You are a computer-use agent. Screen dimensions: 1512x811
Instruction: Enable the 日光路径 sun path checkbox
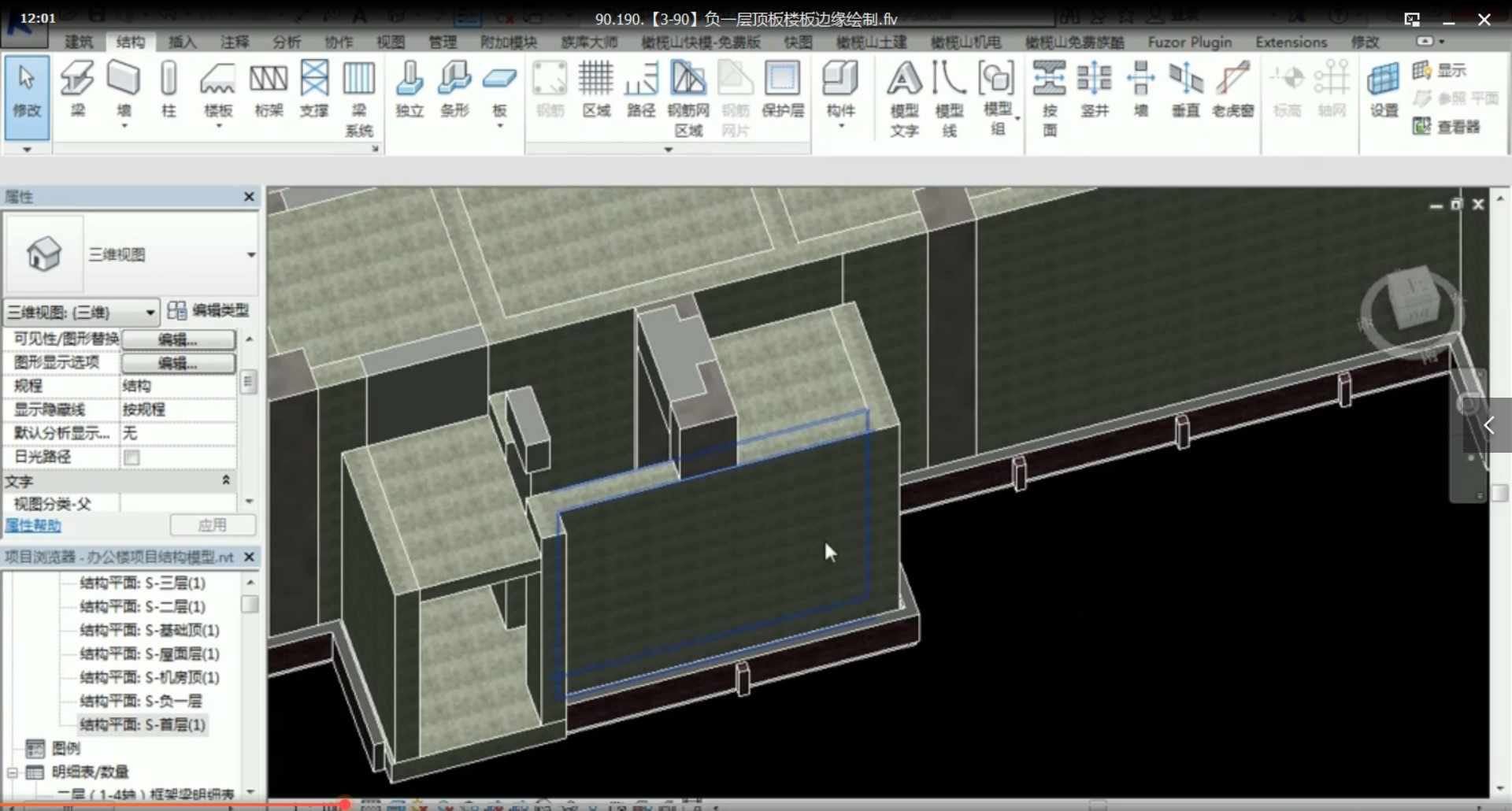(x=132, y=457)
